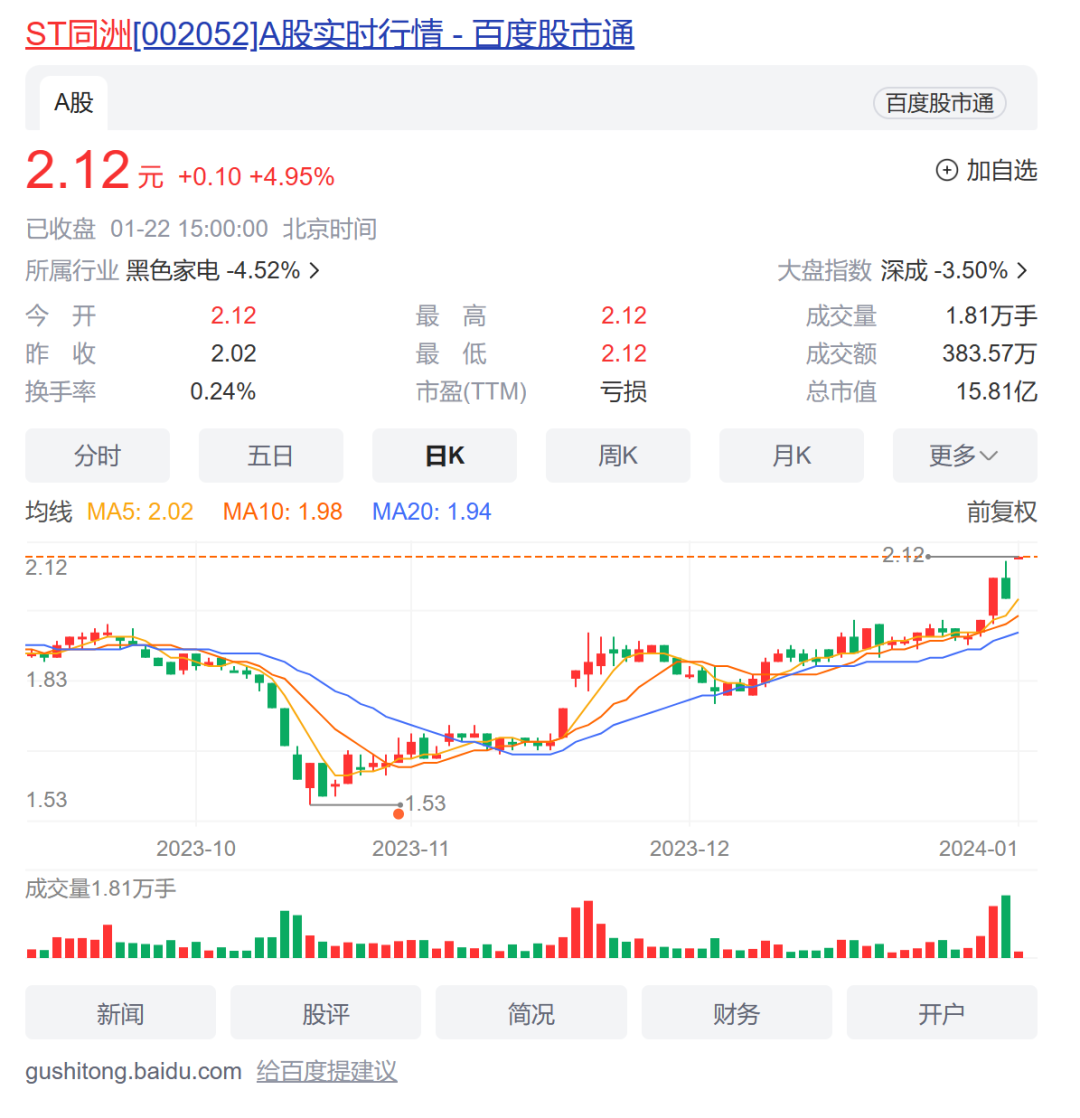Image resolution: width=1080 pixels, height=1118 pixels.
Task: Click the 1.83 price axis label
Action: click(x=46, y=679)
